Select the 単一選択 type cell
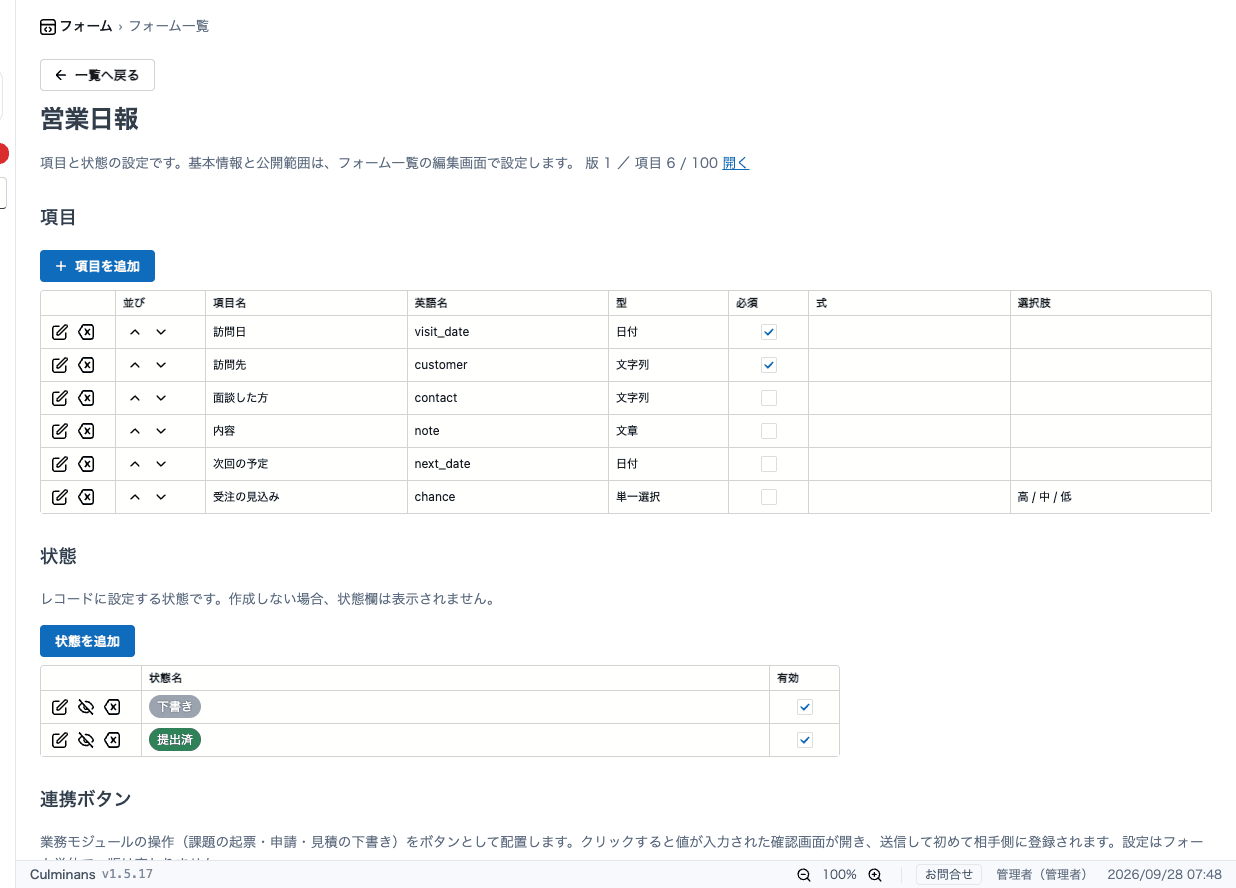 (x=669, y=497)
